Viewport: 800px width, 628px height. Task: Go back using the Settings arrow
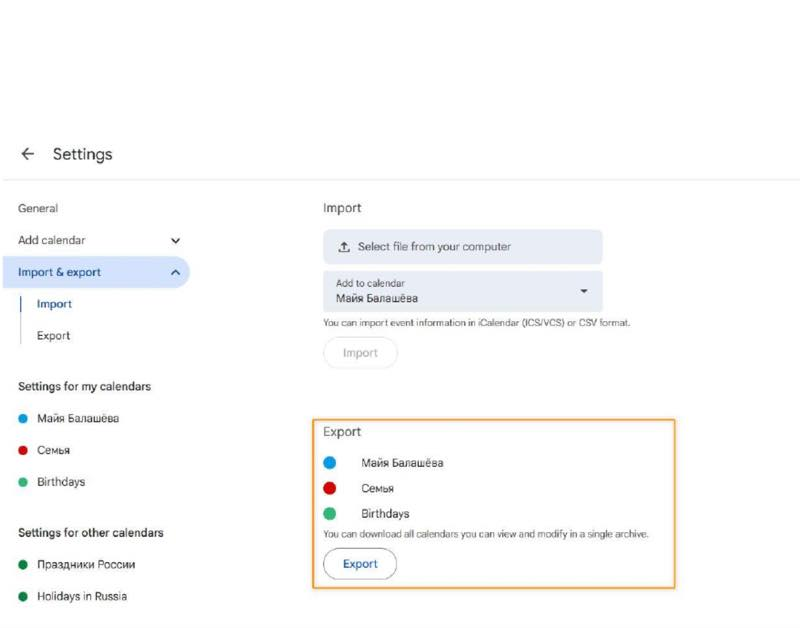coord(28,154)
